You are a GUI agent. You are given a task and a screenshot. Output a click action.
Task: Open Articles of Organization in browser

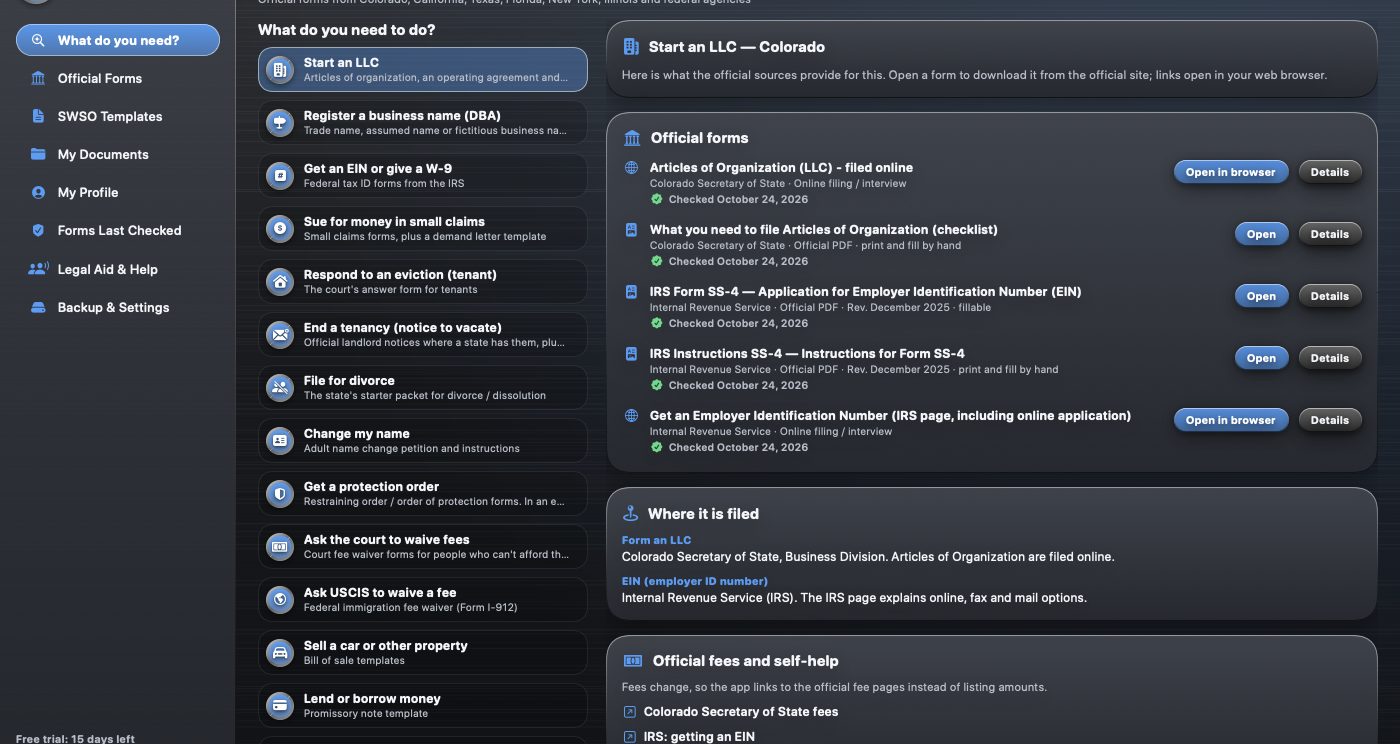click(1230, 172)
